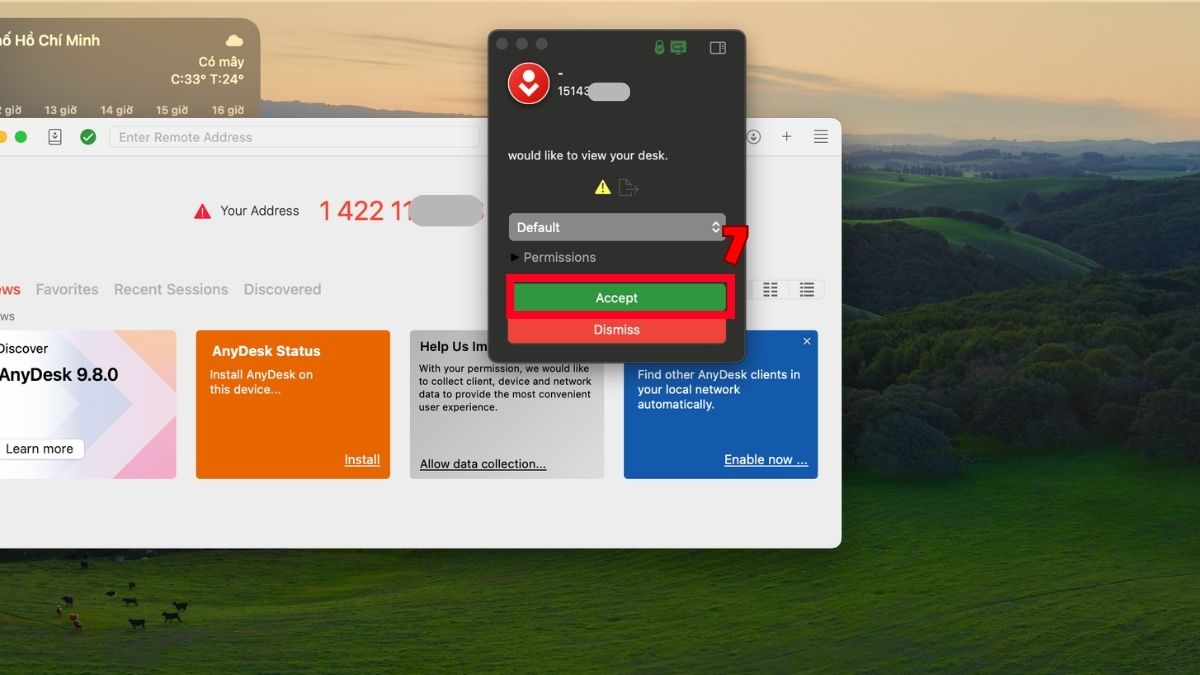The image size is (1200, 675).
Task: Click the Enter Remote Address field
Action: [294, 137]
